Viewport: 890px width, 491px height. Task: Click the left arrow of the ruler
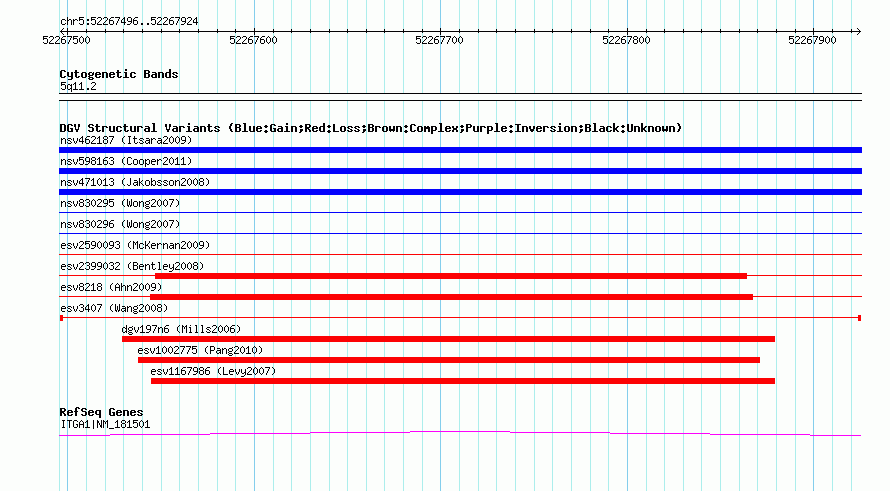tap(62, 31)
